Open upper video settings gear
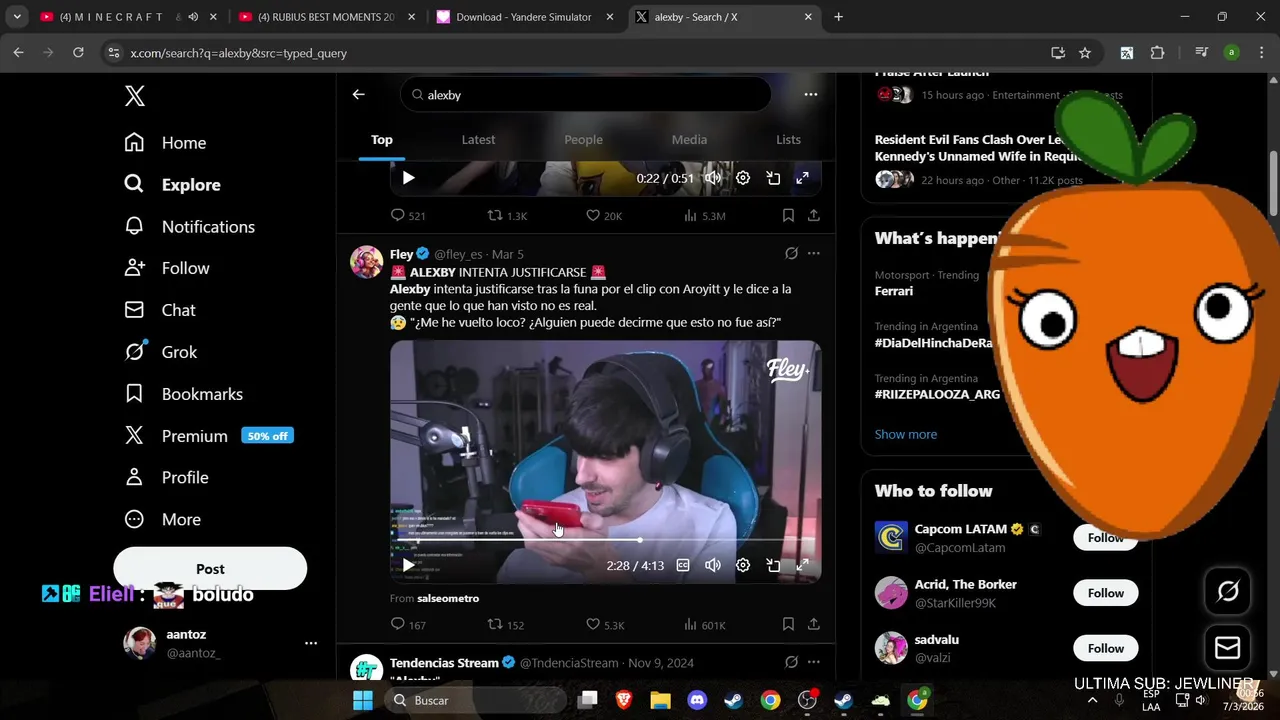Screen dimensions: 1280x720 coord(743,178)
